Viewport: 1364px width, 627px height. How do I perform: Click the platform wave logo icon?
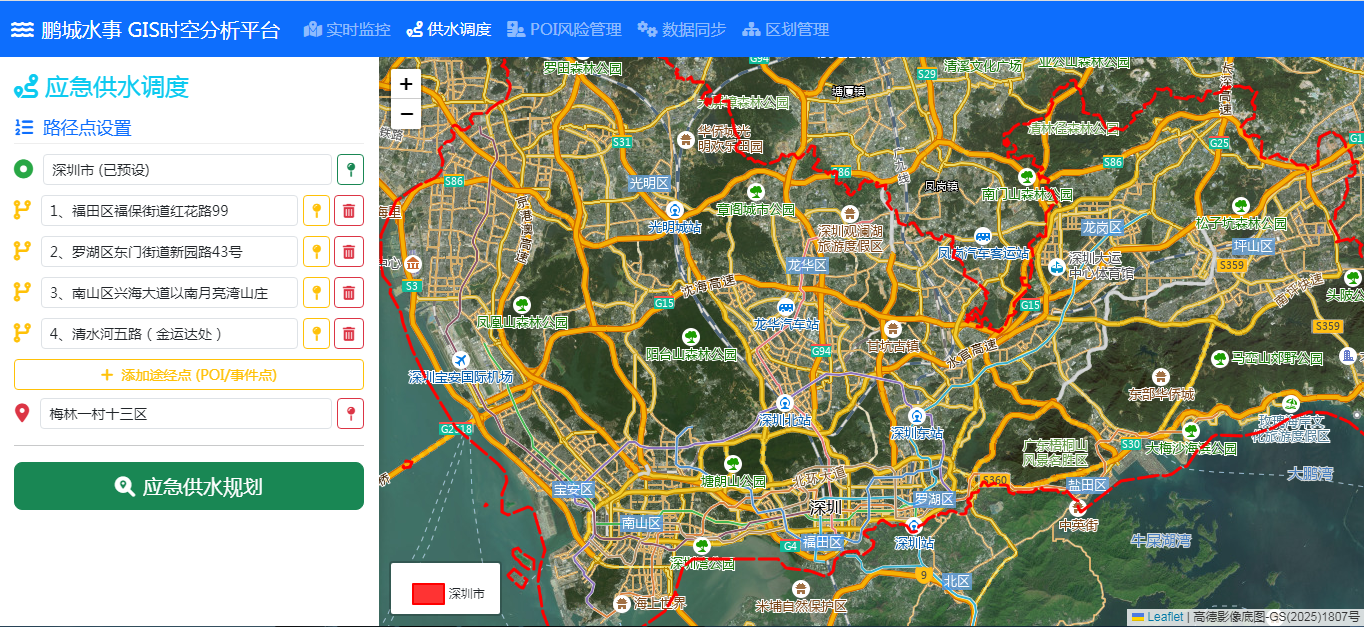tap(23, 30)
